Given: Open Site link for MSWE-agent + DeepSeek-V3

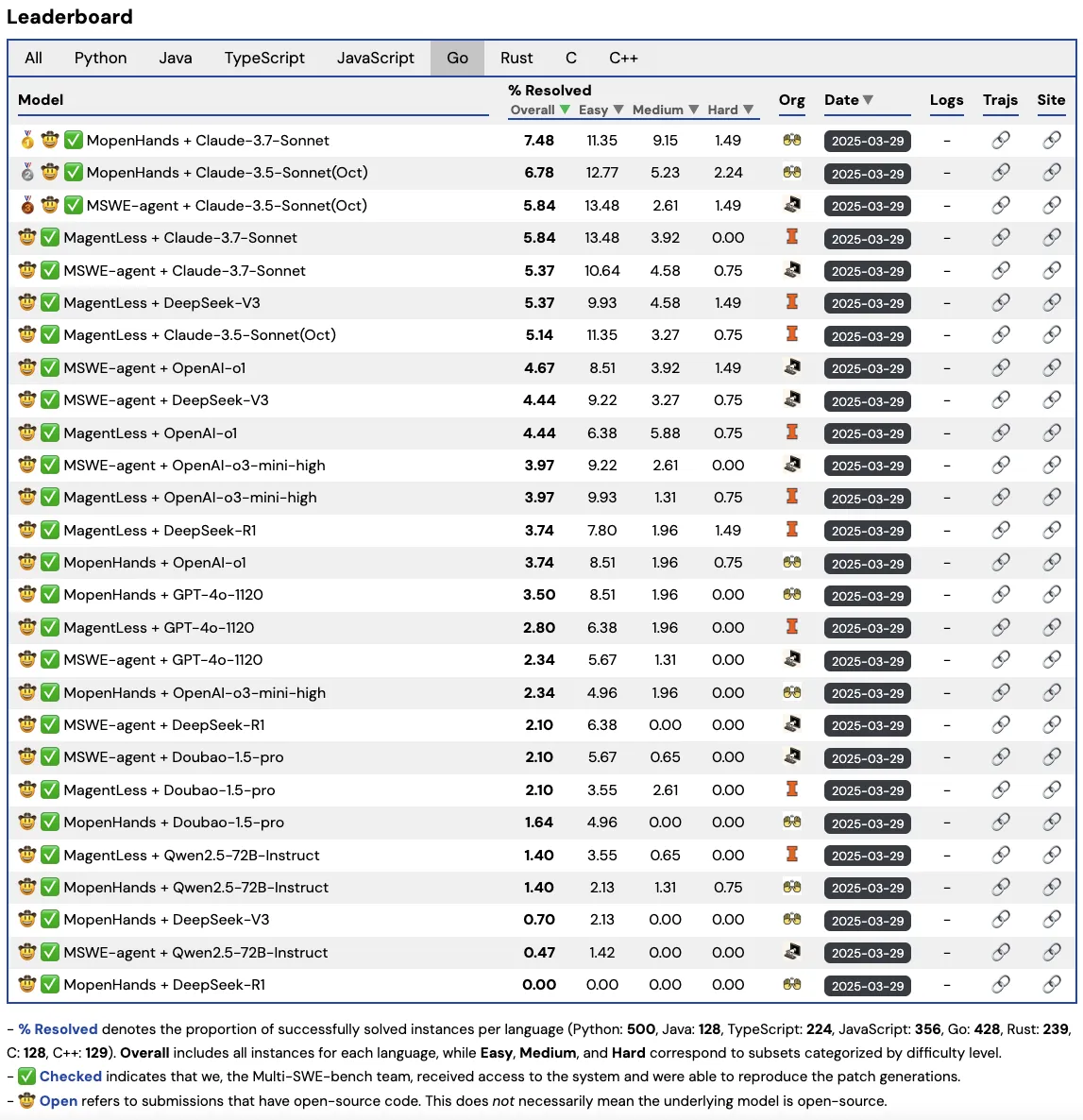Looking at the screenshot, I should coord(1051,399).
